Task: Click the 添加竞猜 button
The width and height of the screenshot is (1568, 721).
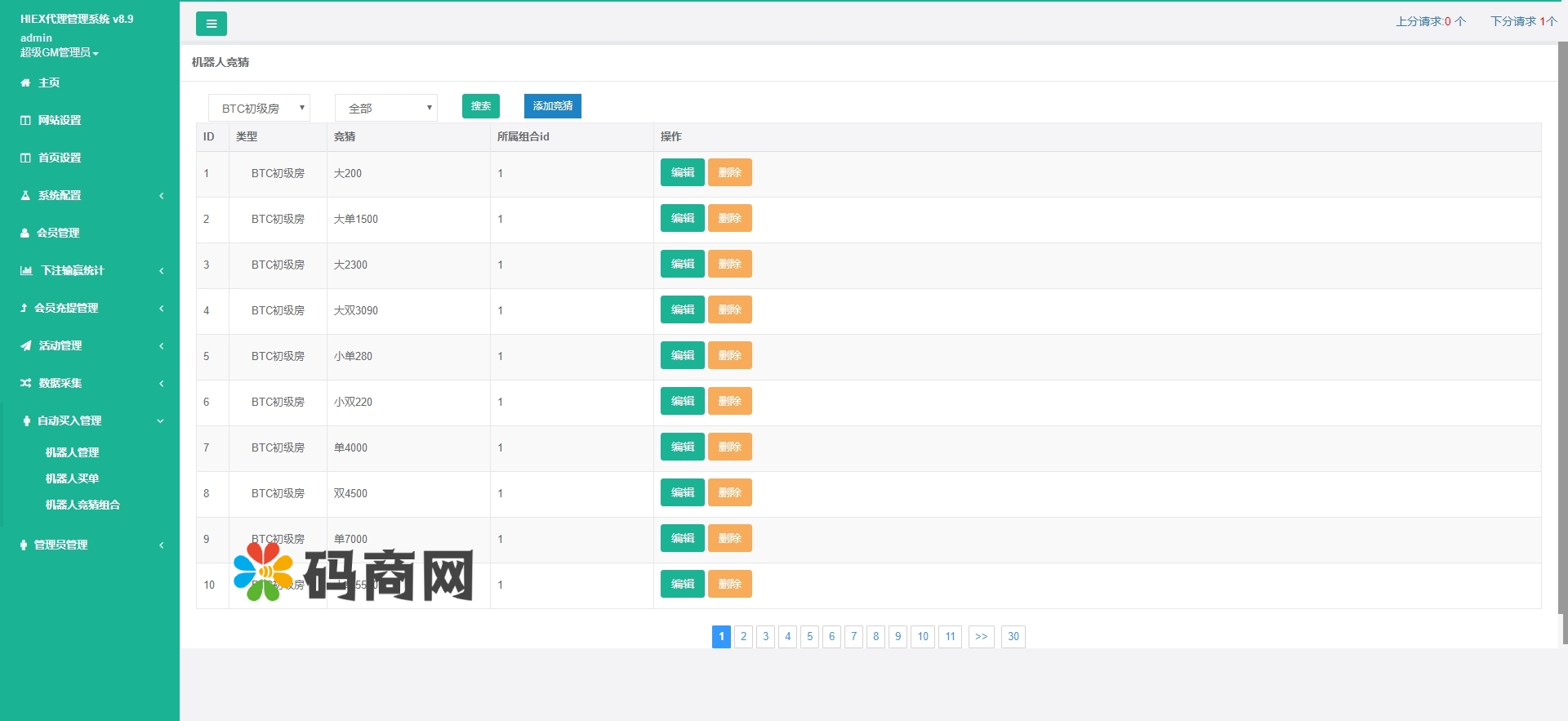Action: (x=552, y=106)
